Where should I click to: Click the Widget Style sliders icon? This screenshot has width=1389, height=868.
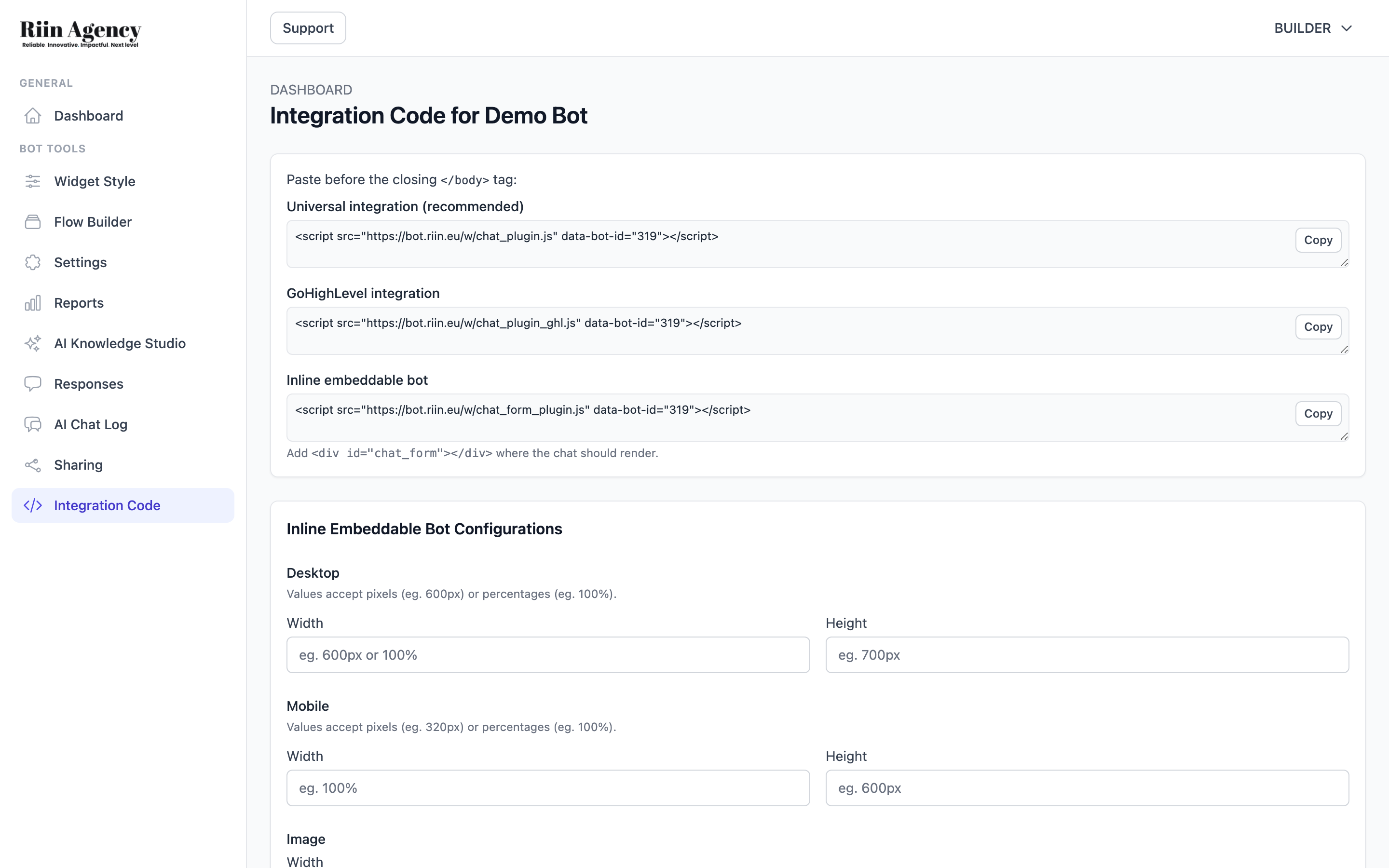[33, 181]
